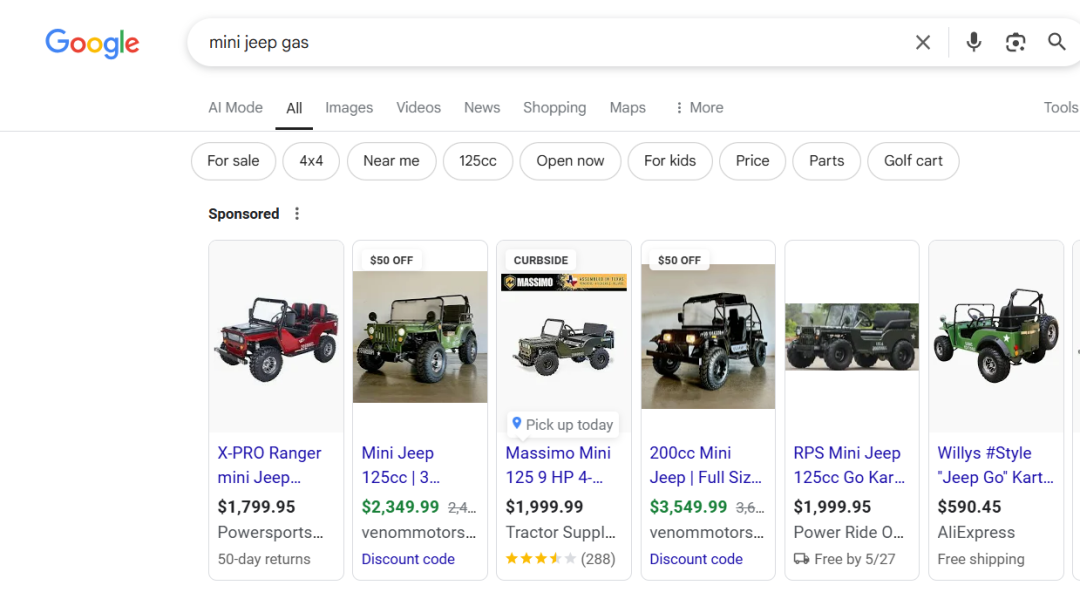Click in the search input field
1080x599 pixels.
(550, 42)
